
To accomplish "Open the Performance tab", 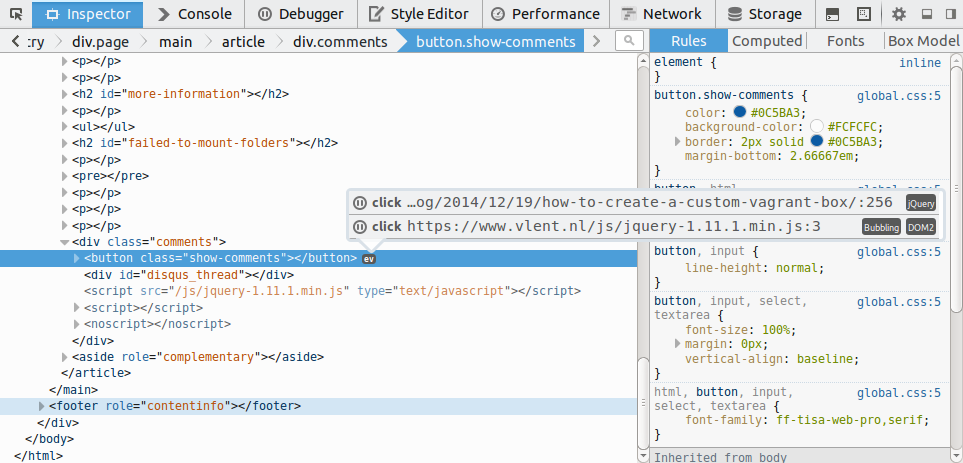I will pos(546,14).
